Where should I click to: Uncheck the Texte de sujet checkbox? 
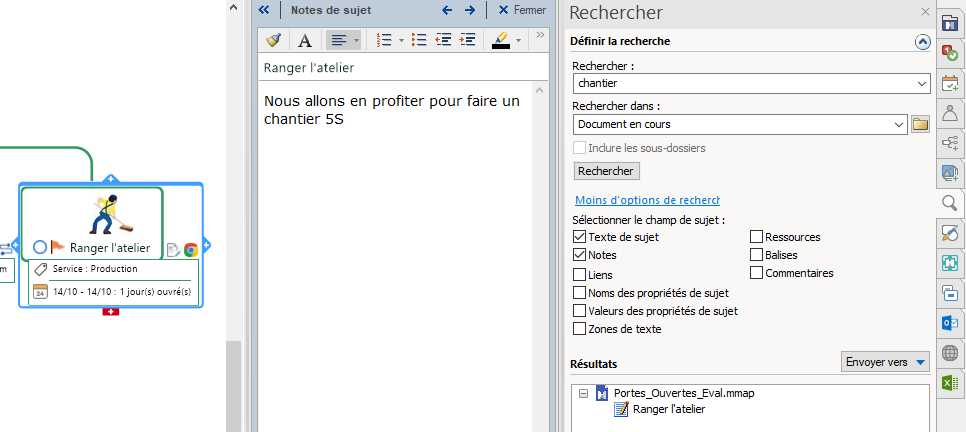pos(580,237)
